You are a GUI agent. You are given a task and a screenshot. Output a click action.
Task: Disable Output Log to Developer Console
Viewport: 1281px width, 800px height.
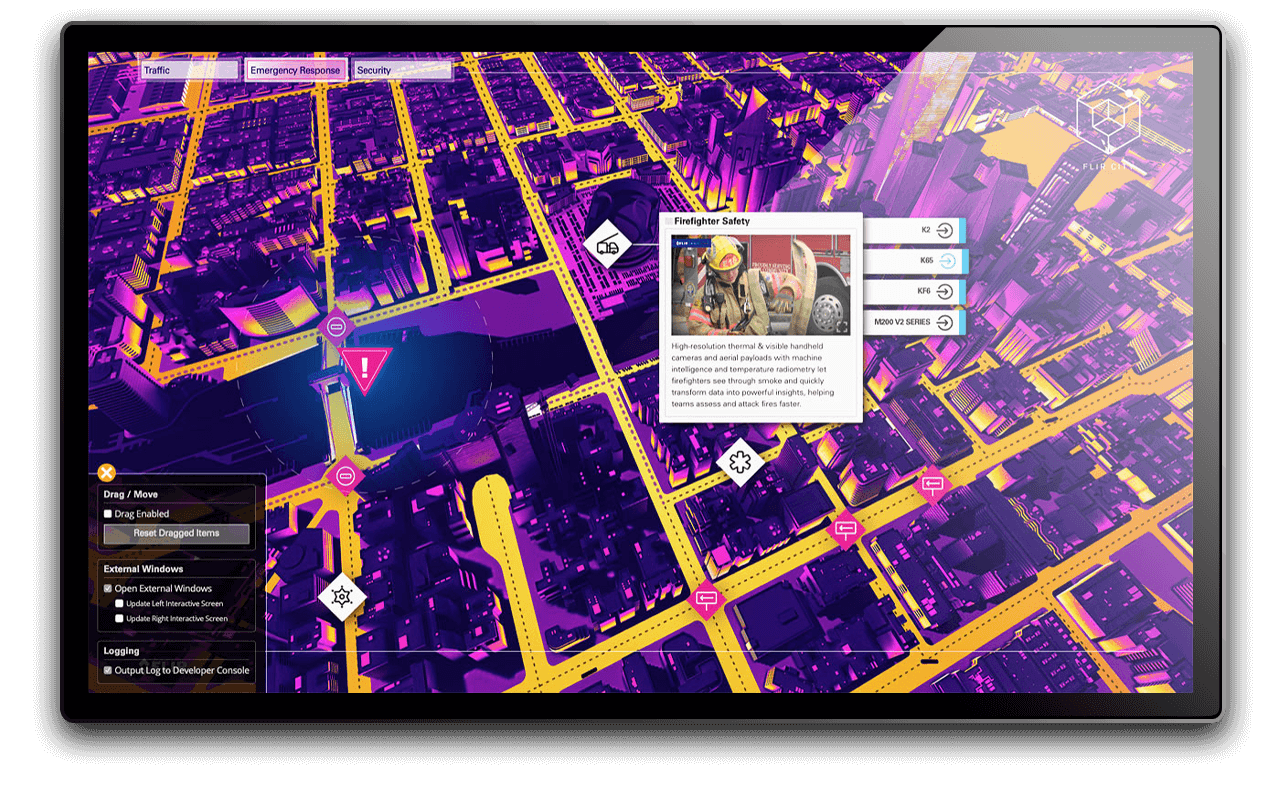pos(108,671)
